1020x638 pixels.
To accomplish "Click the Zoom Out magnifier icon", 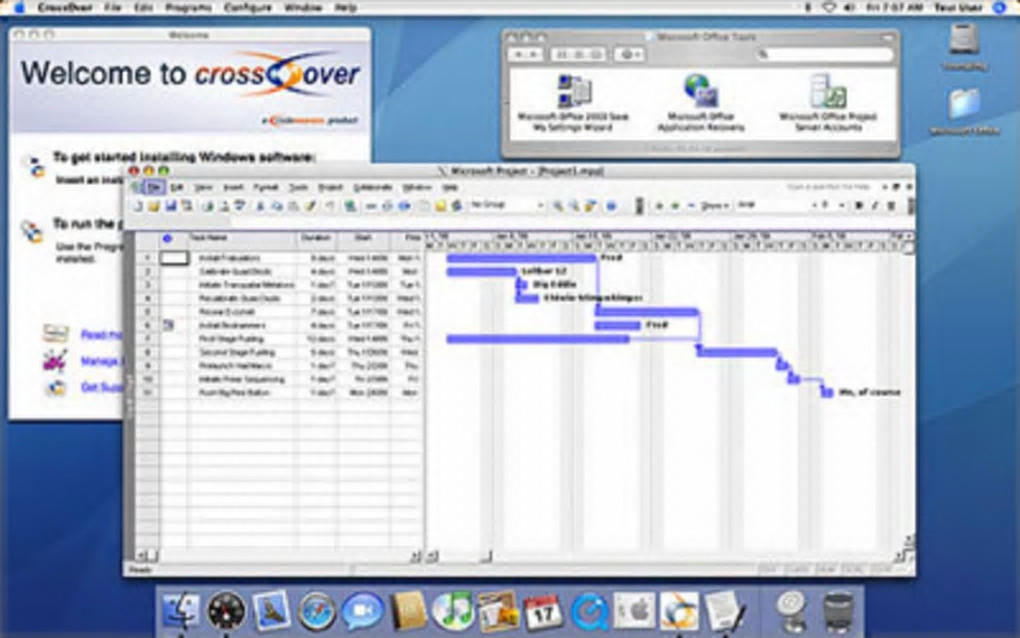I will 575,206.
